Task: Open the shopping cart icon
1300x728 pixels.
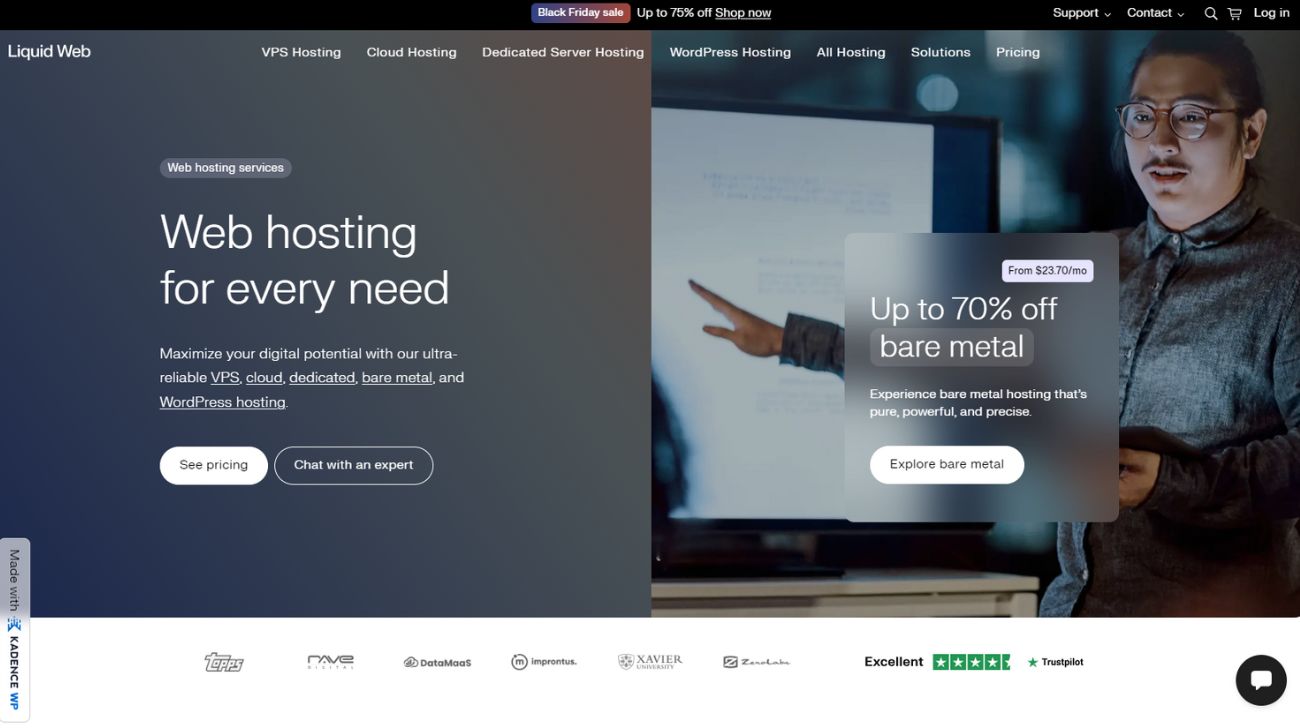Action: click(1235, 13)
